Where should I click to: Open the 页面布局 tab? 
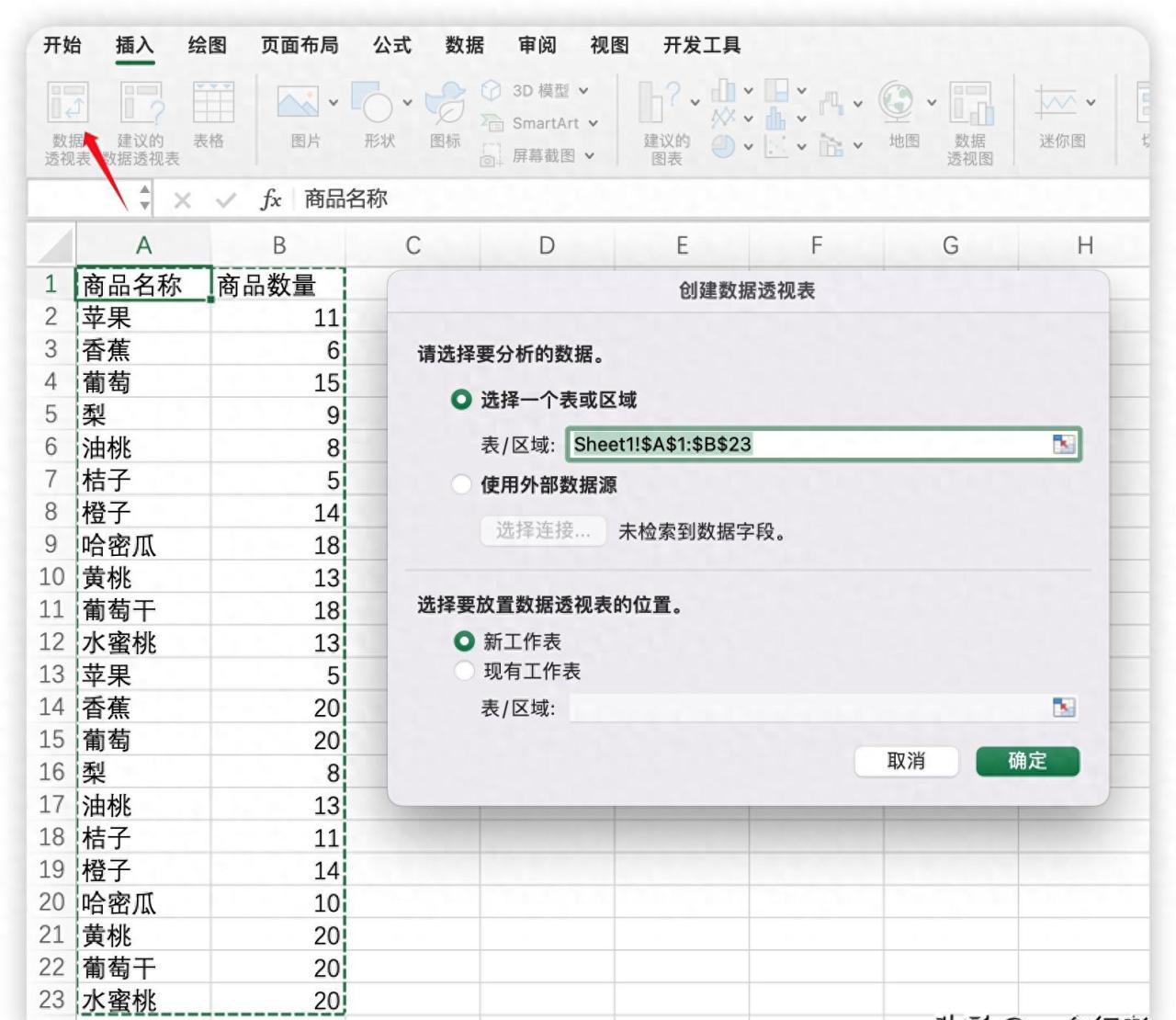point(300,45)
